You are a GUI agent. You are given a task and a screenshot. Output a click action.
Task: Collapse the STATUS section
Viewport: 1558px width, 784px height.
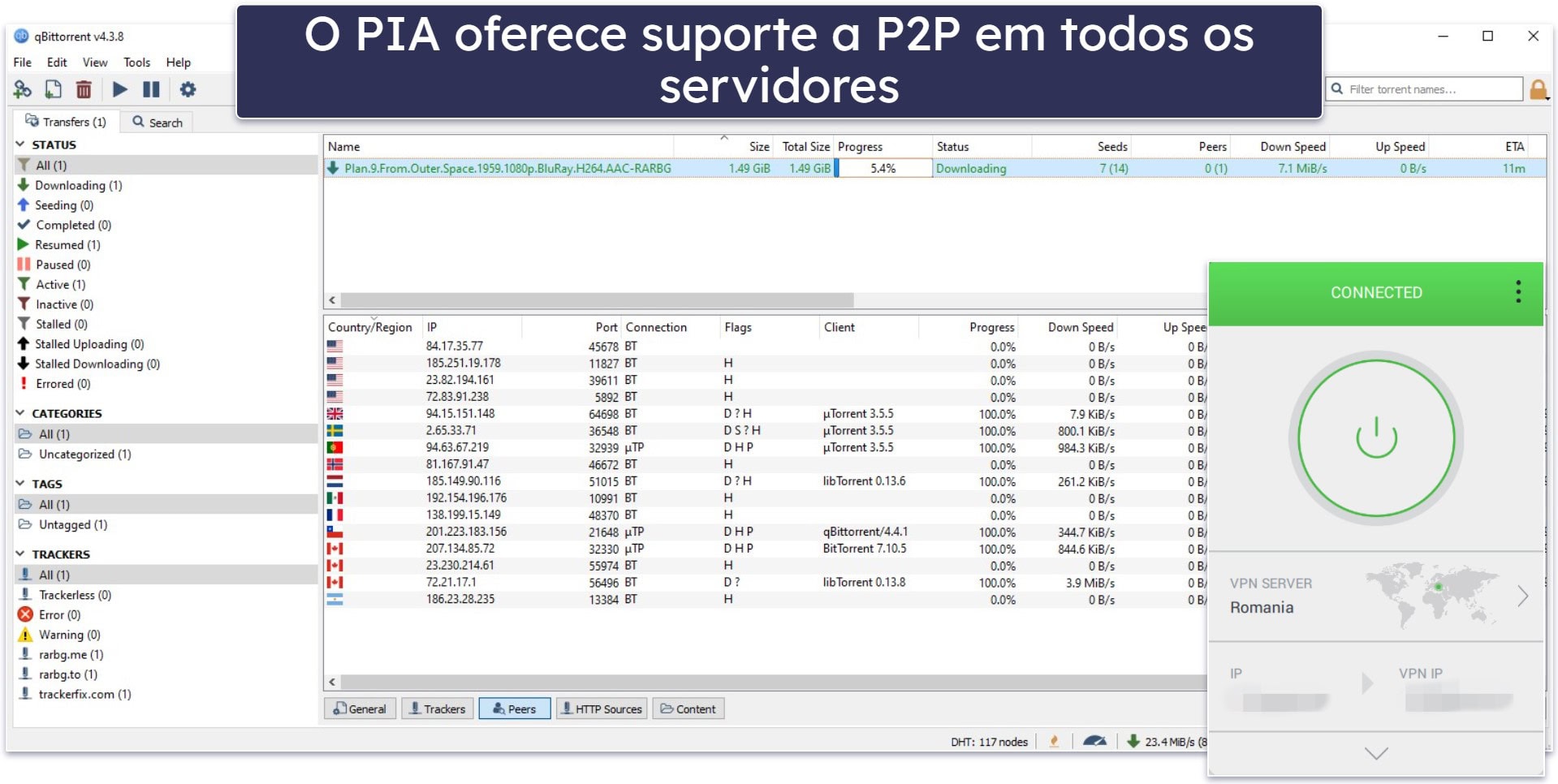[x=20, y=144]
